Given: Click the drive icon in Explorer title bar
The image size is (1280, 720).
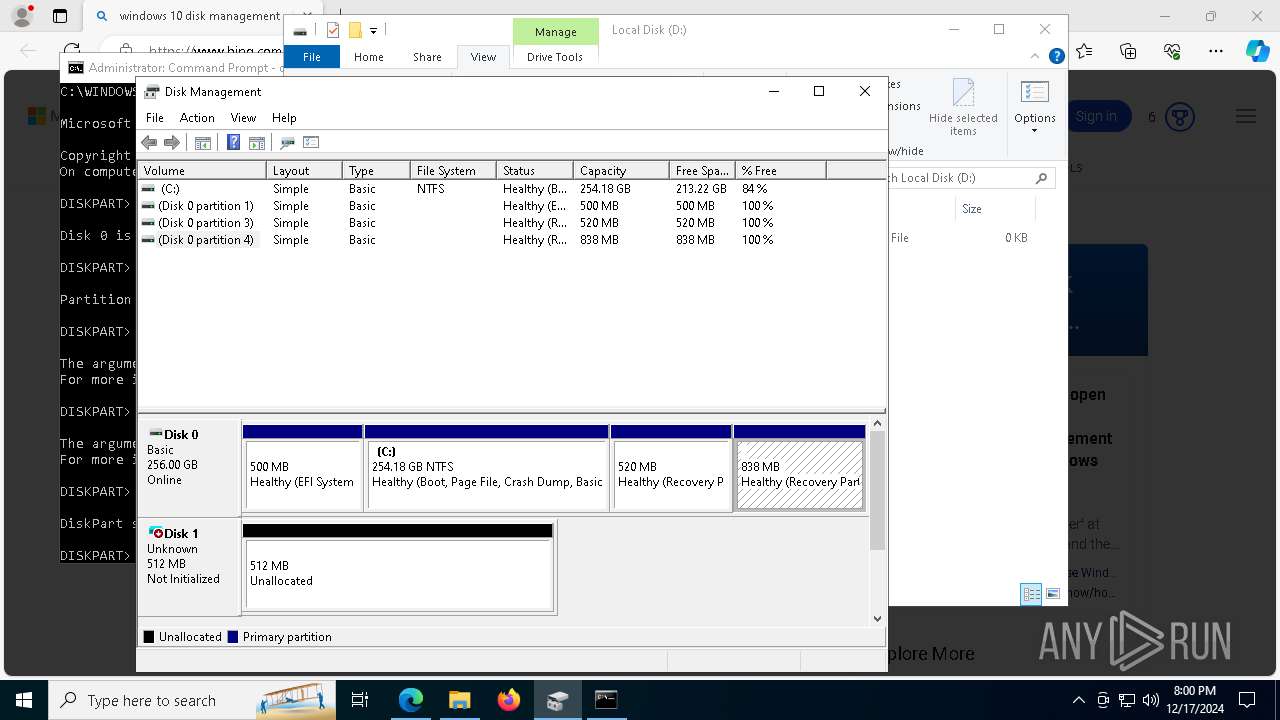Looking at the screenshot, I should [300, 31].
